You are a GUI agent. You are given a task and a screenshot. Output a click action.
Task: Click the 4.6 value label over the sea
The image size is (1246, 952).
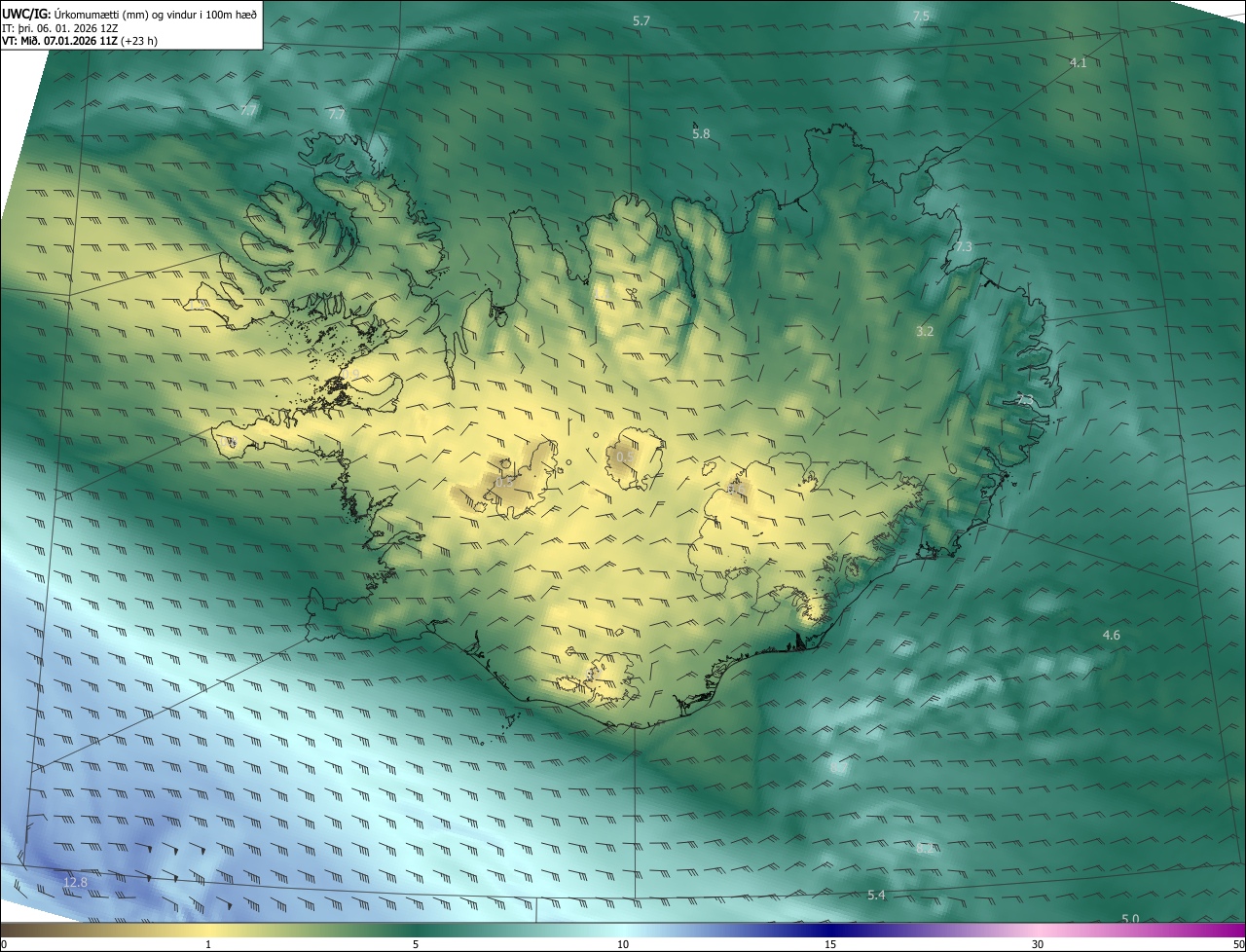tap(1111, 635)
